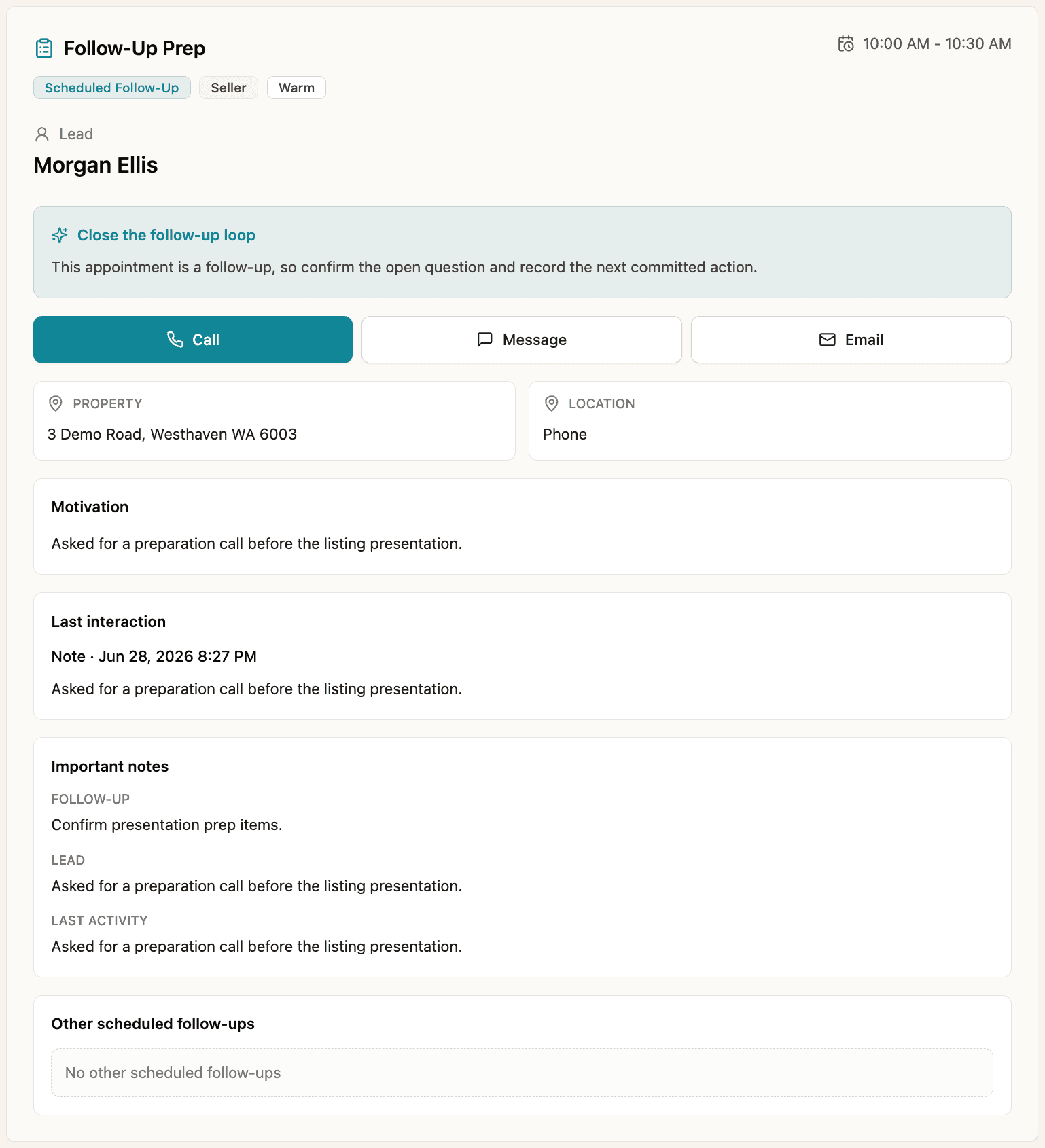Click the person icon next to Lead
Viewport: 1045px width, 1148px height.
pyautogui.click(x=42, y=134)
